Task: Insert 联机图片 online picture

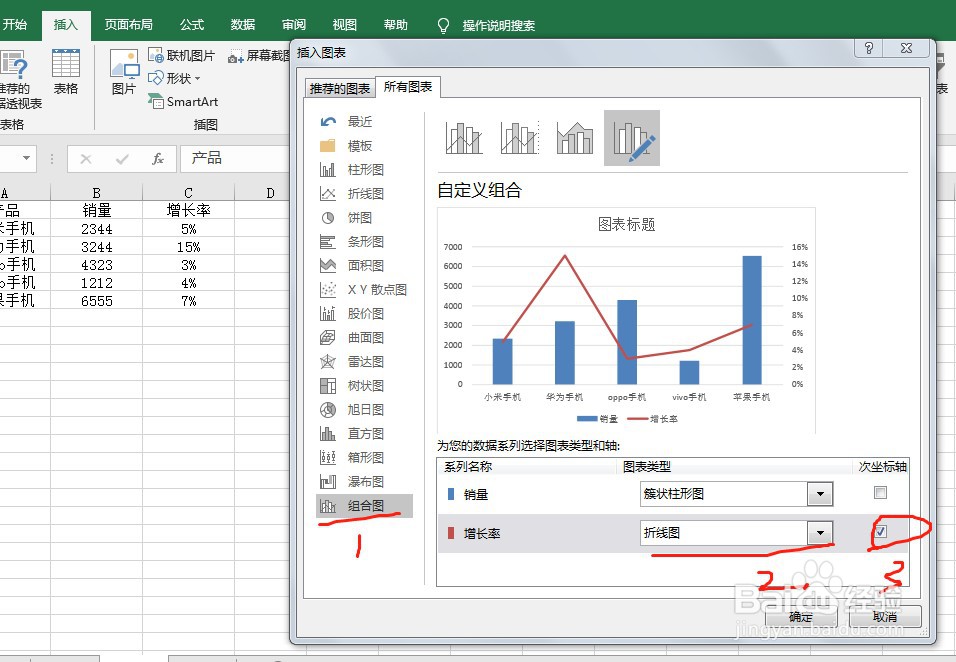Action: point(182,55)
